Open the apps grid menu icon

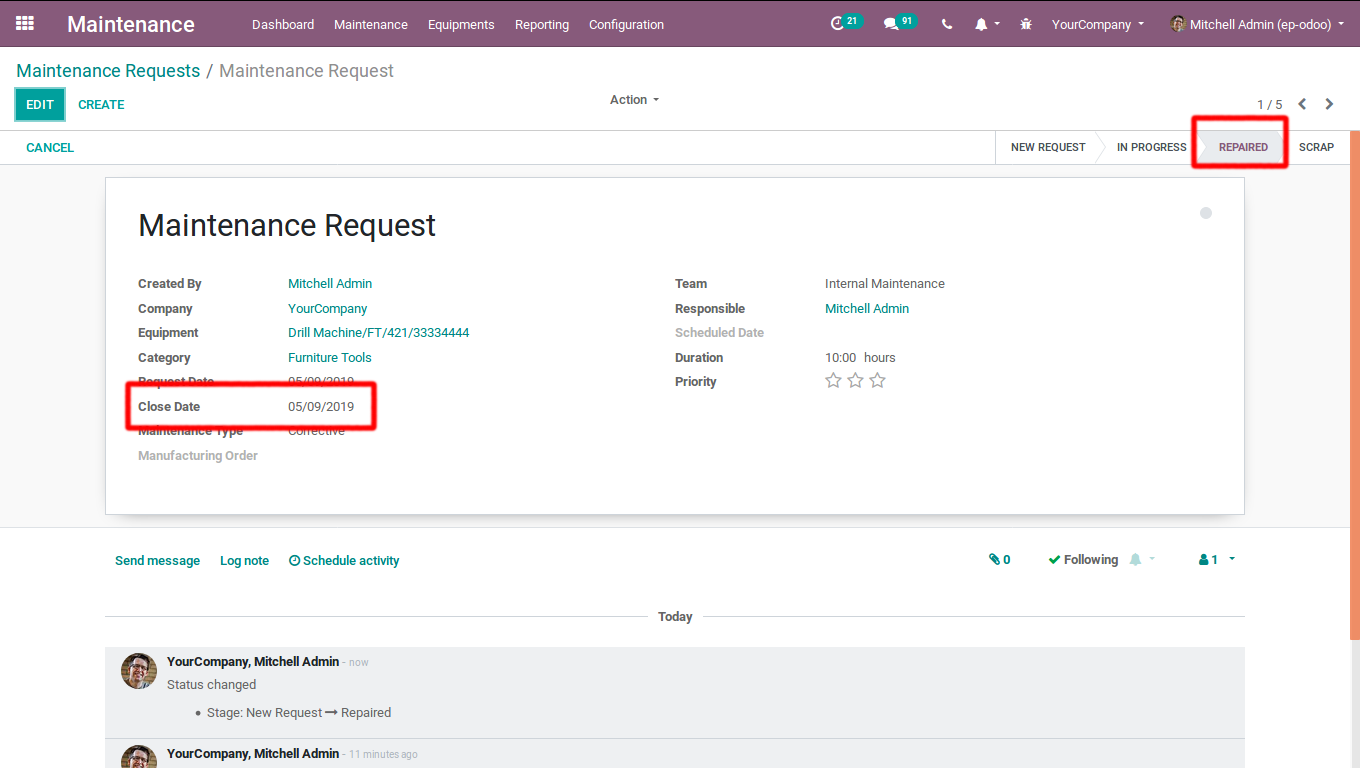coord(25,23)
